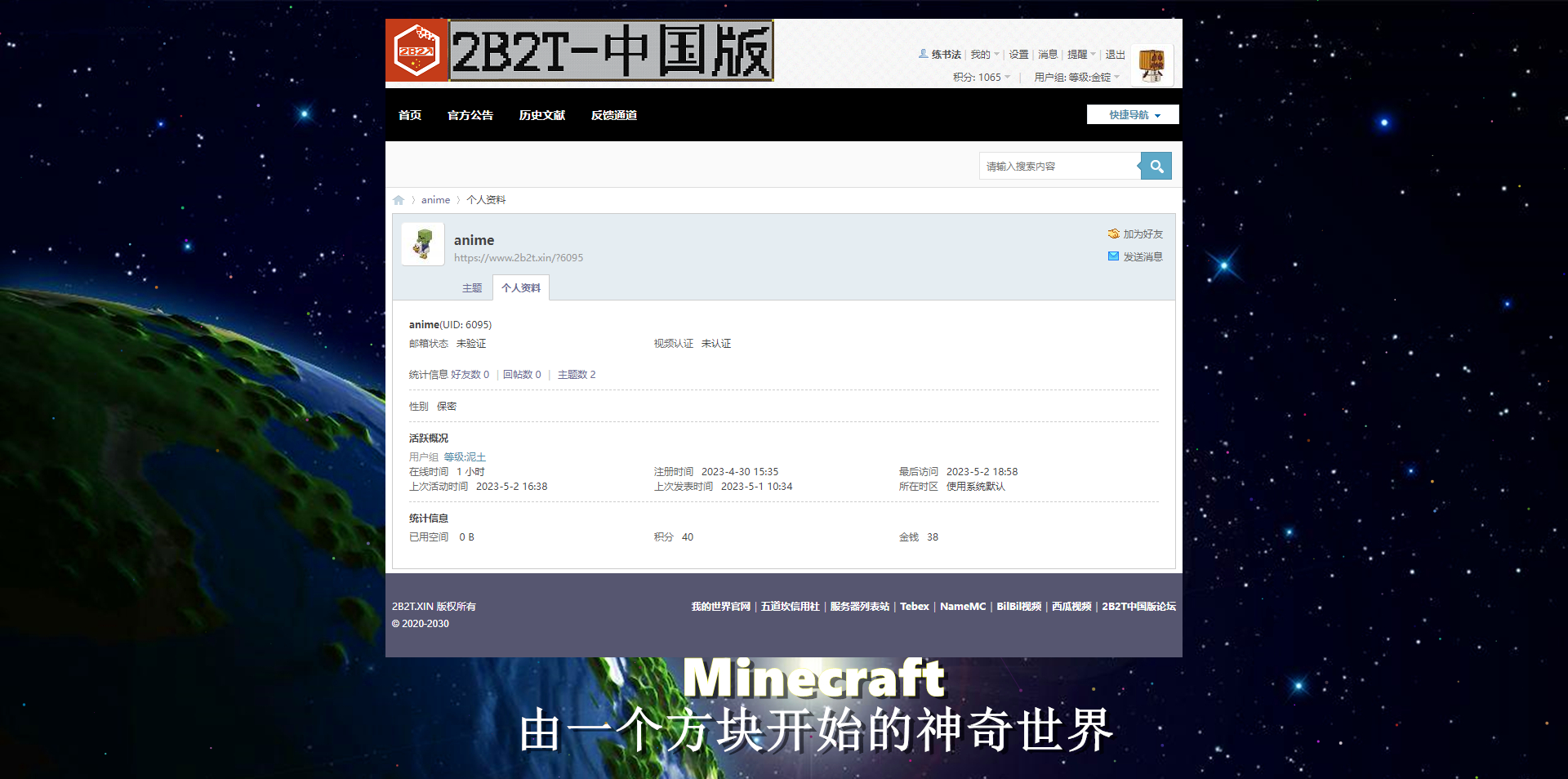Open the 官方公告 menu item
Screen dimensions: 1568x779
pos(470,115)
